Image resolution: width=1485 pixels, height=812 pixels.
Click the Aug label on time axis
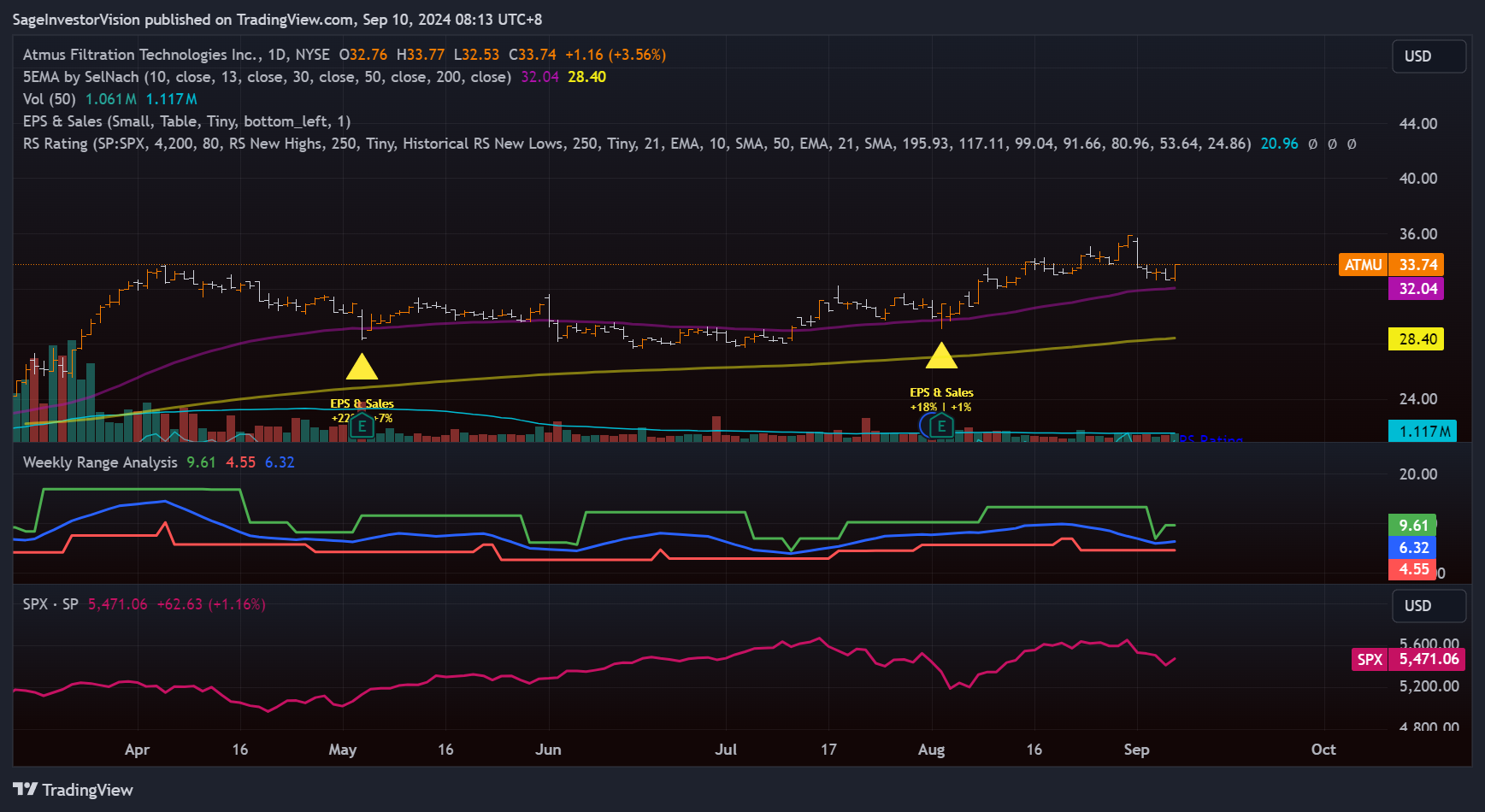(x=931, y=750)
